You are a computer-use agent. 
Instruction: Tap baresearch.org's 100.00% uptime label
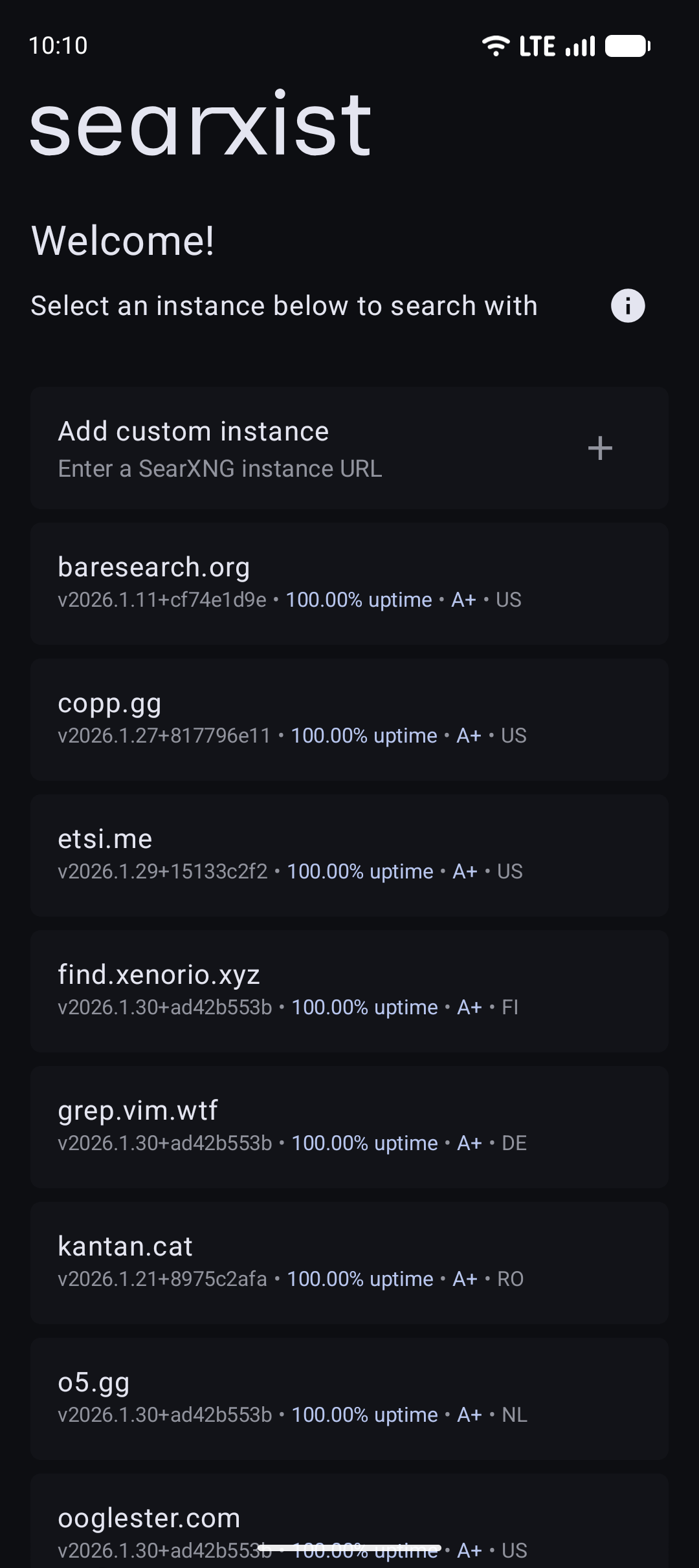359,600
